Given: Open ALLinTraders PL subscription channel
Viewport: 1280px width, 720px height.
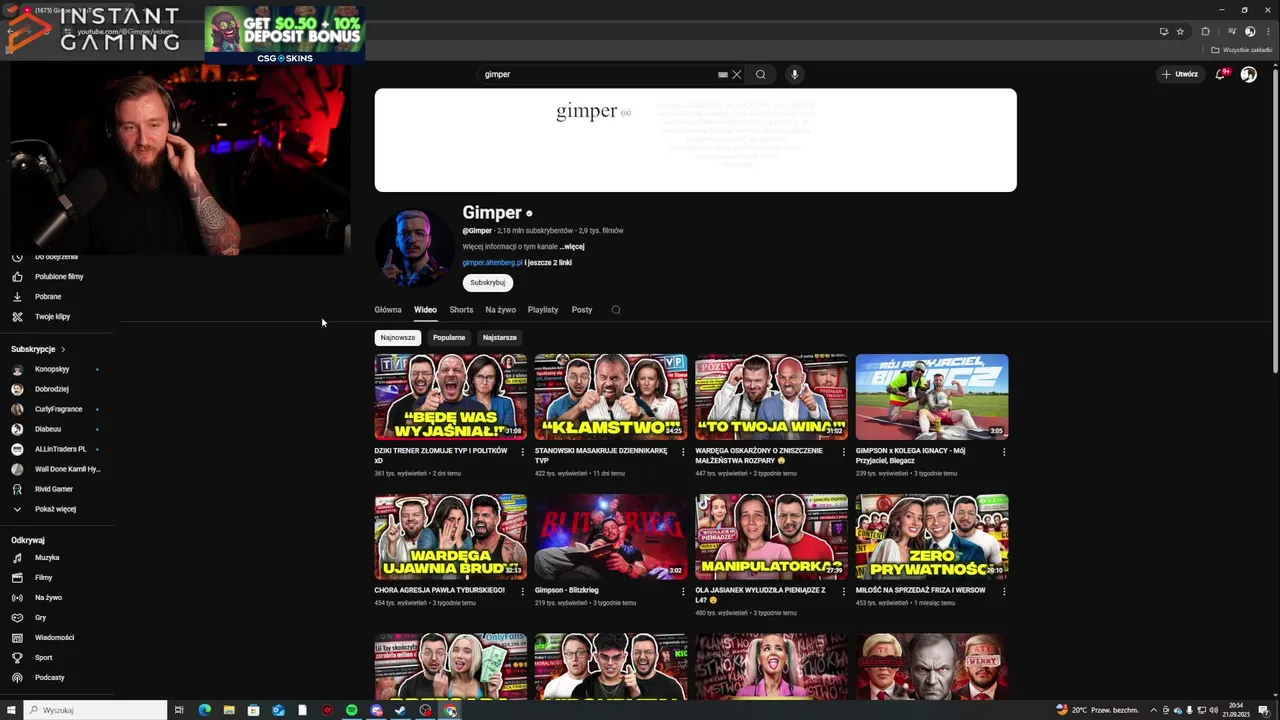Looking at the screenshot, I should (x=60, y=449).
